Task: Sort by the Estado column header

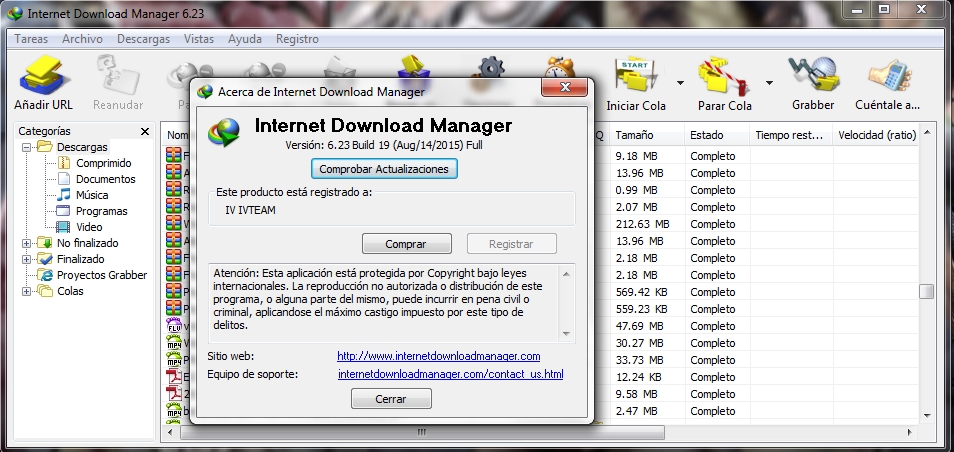Action: coord(717,135)
